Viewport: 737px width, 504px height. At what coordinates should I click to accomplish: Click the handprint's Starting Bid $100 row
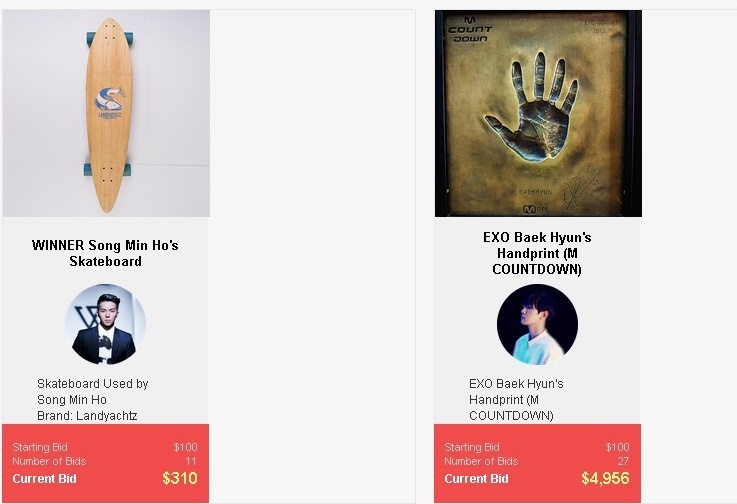tap(537, 447)
